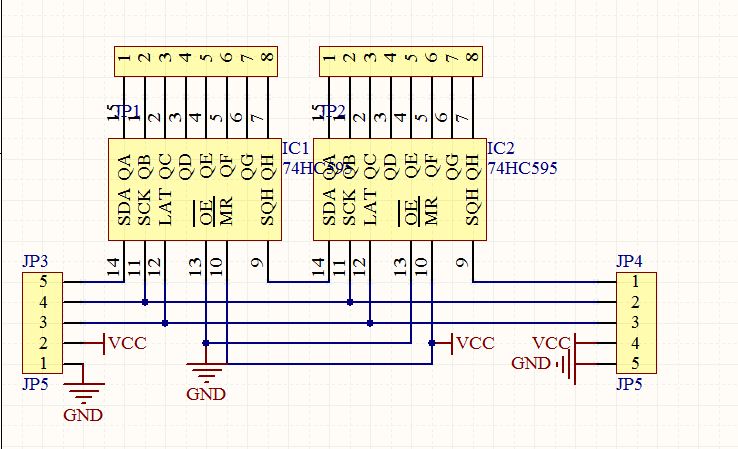Click the junction dot under IC2 SCK pin 11
Screen dimensions: 738x449
pos(350,302)
